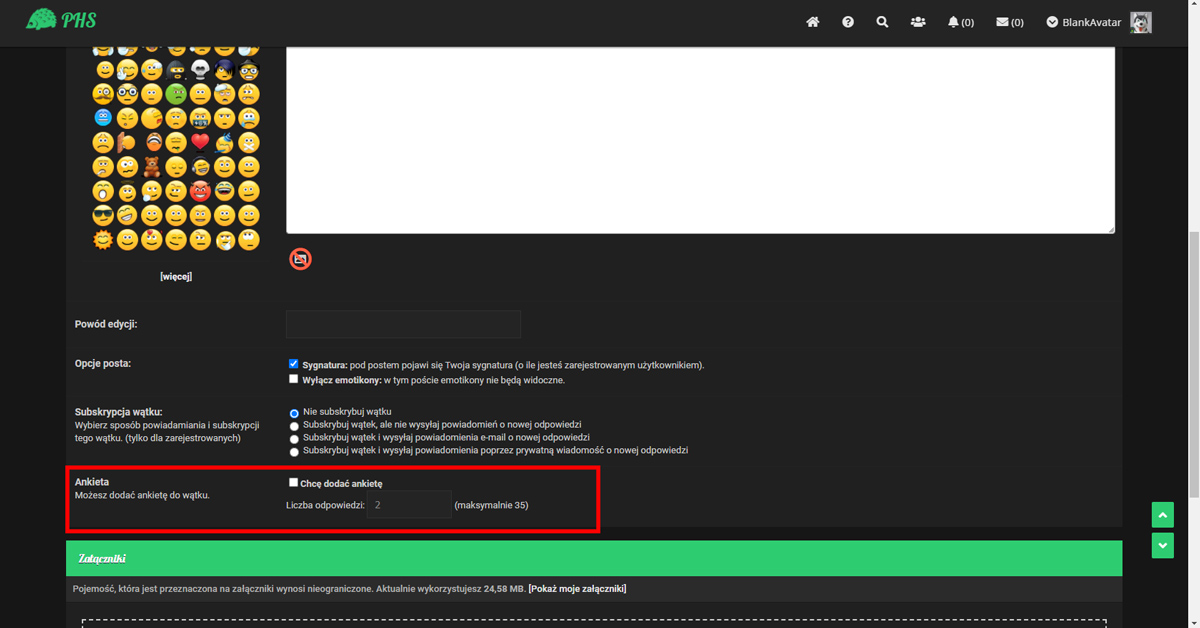Click the Załączniki section header

tap(594, 558)
